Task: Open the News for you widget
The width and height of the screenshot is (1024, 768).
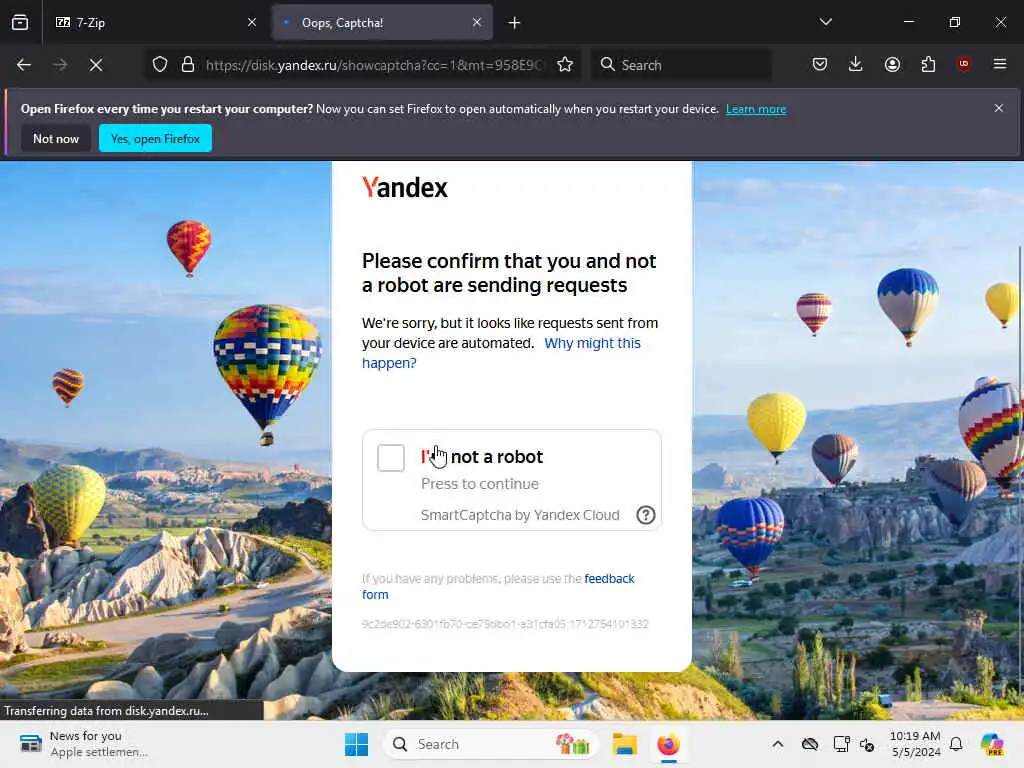Action: (x=84, y=744)
